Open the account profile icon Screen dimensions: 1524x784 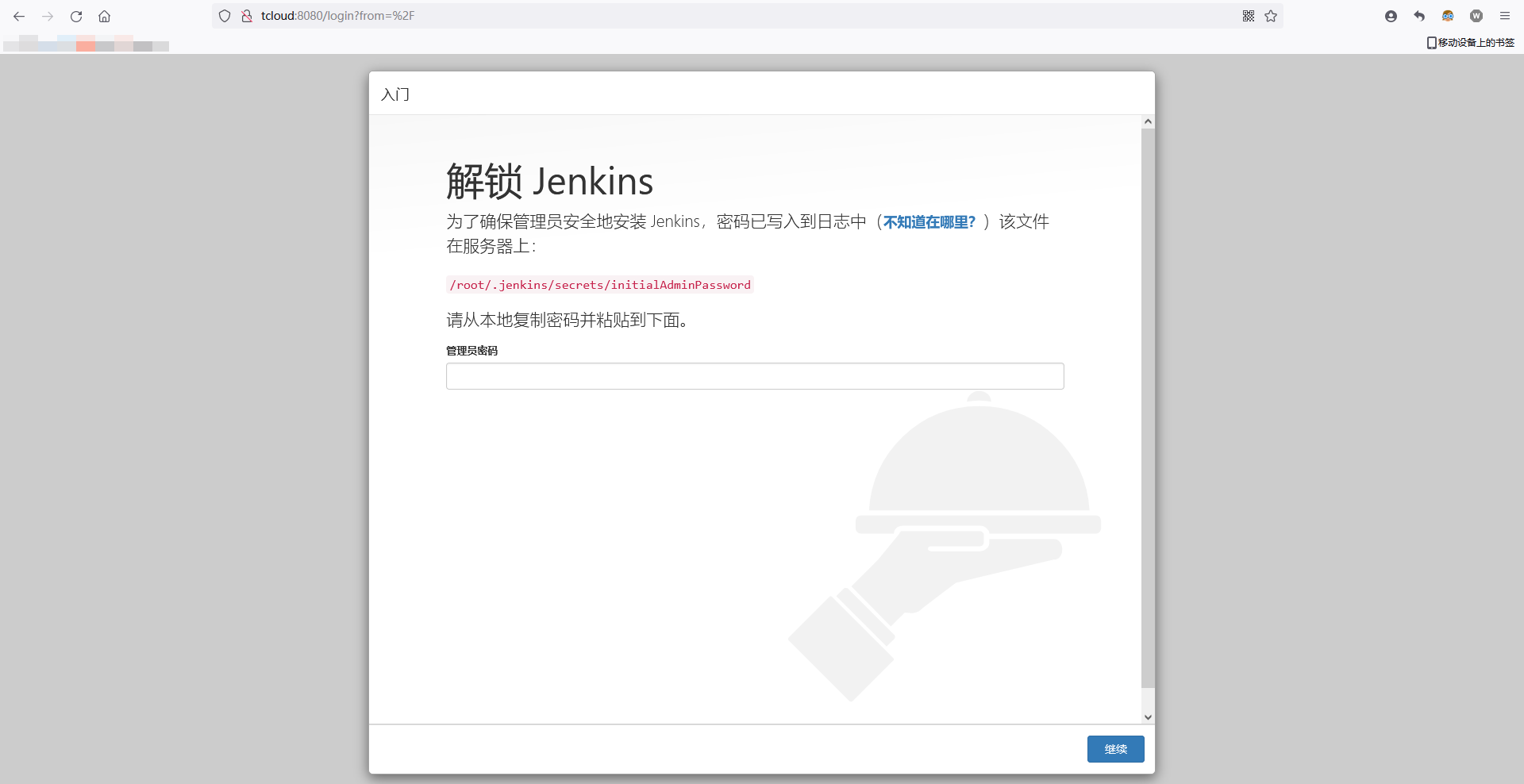[x=1391, y=16]
